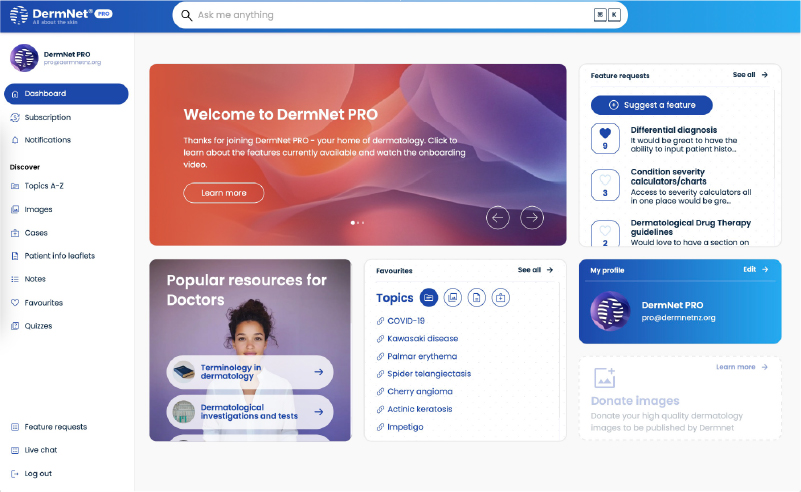
Task: Select Cases tab icon in Favourites
Action: [501, 298]
